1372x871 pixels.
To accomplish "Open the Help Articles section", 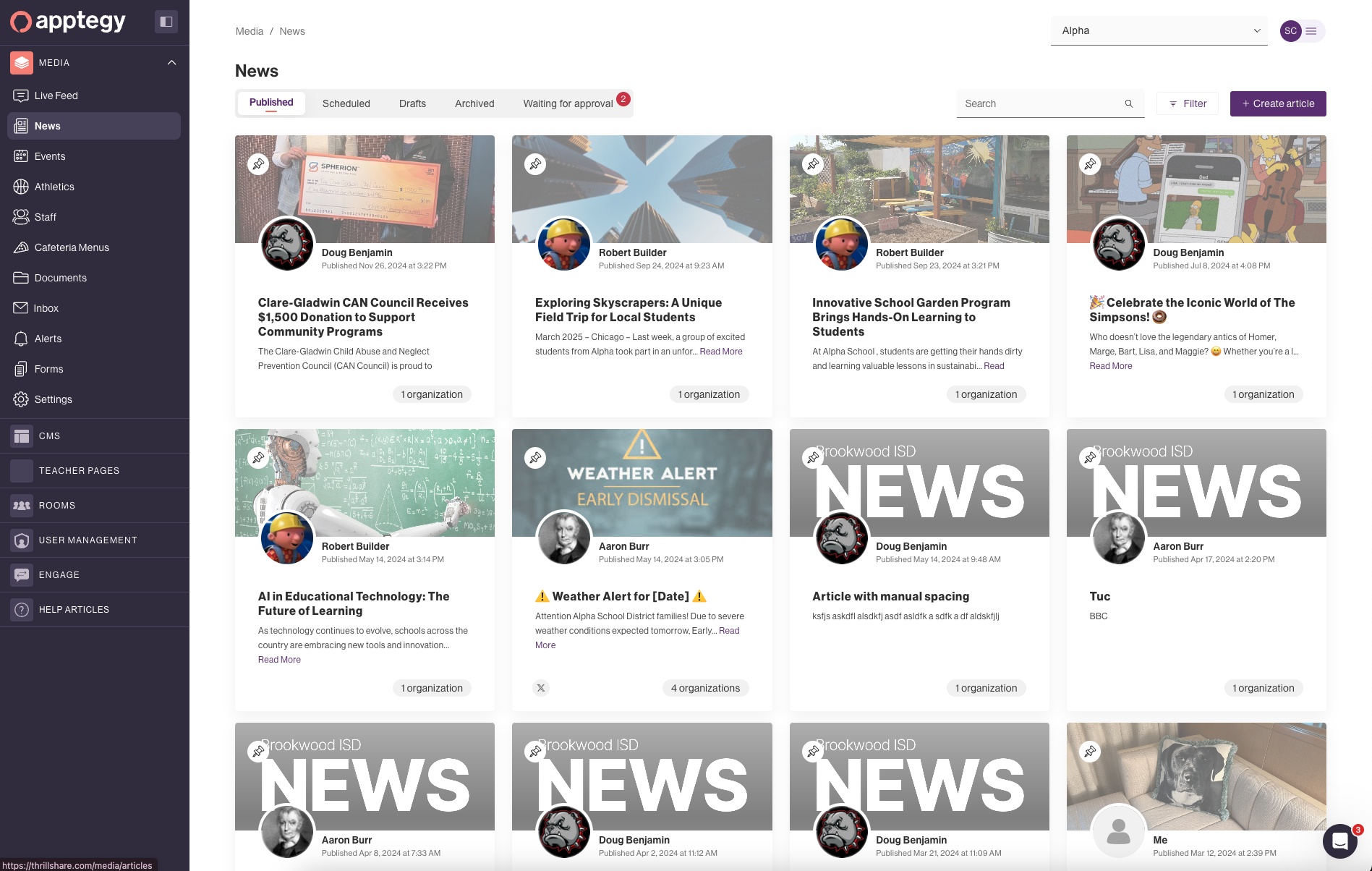I will 95,610.
